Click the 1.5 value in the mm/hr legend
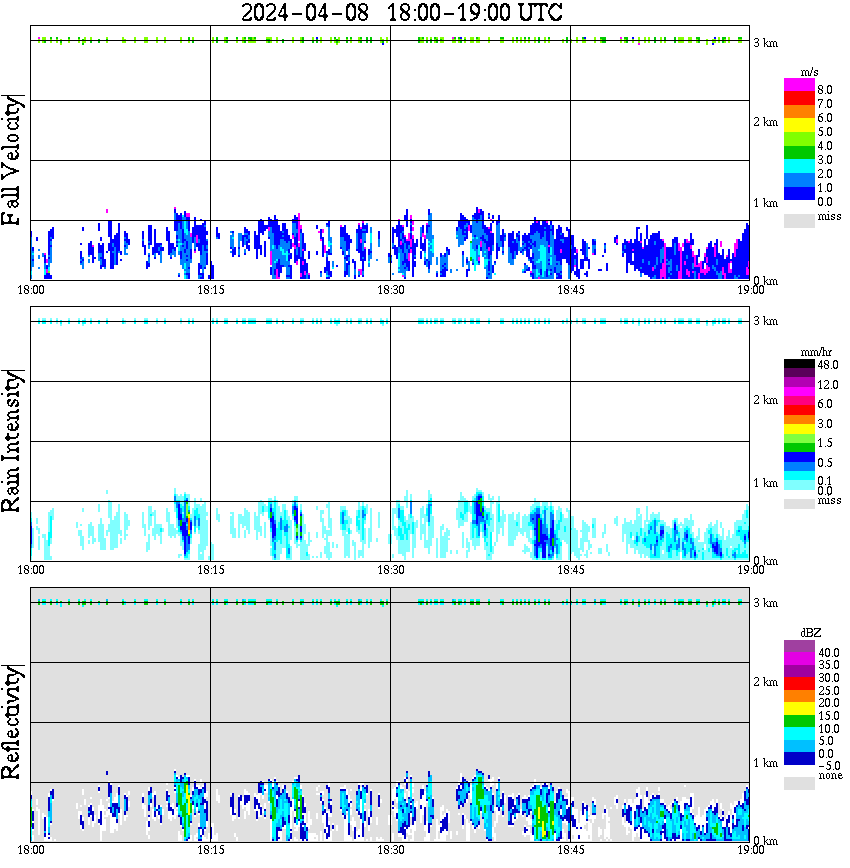 point(825,443)
